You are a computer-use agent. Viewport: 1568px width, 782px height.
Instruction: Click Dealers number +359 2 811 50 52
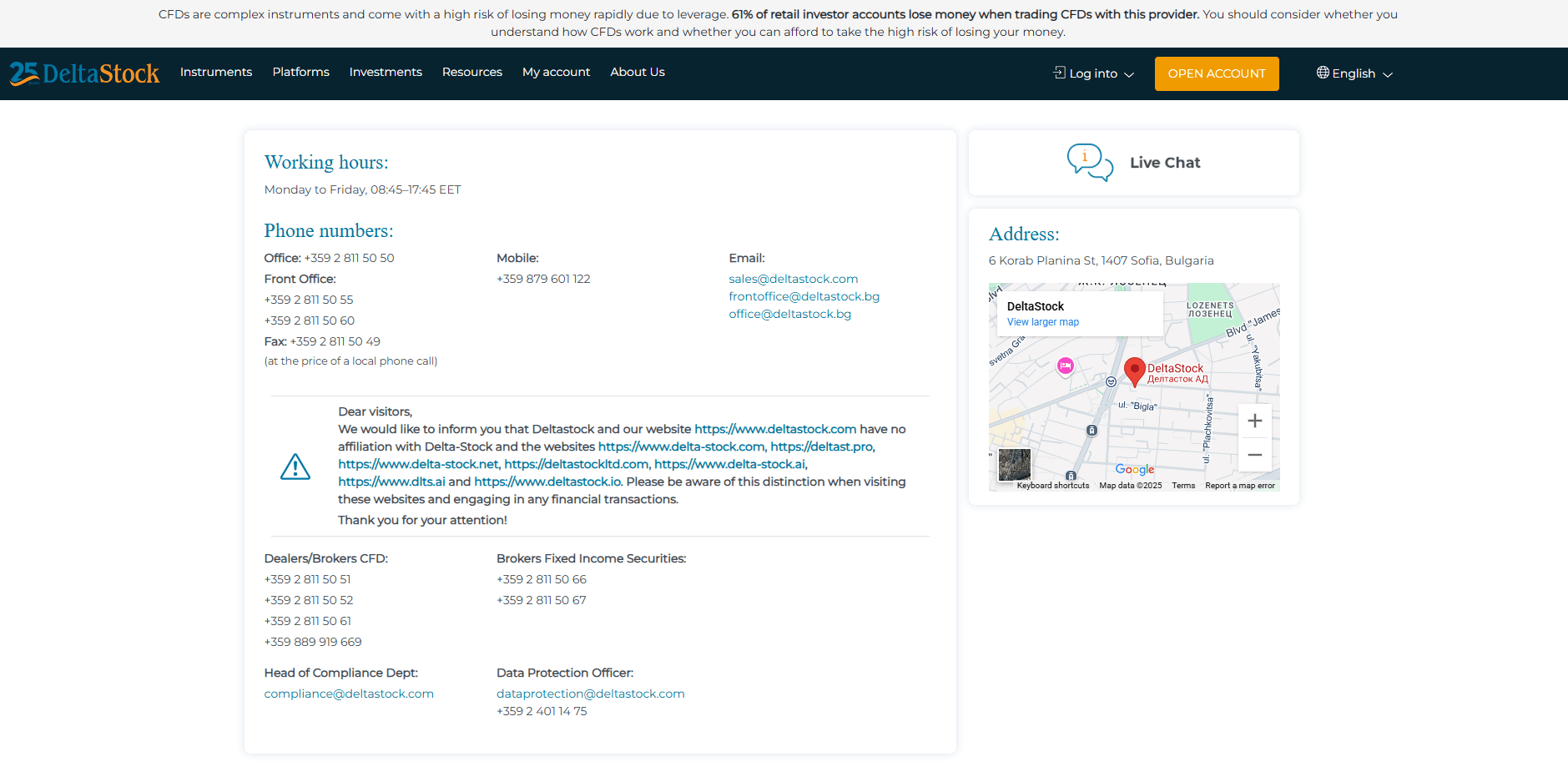tap(309, 600)
